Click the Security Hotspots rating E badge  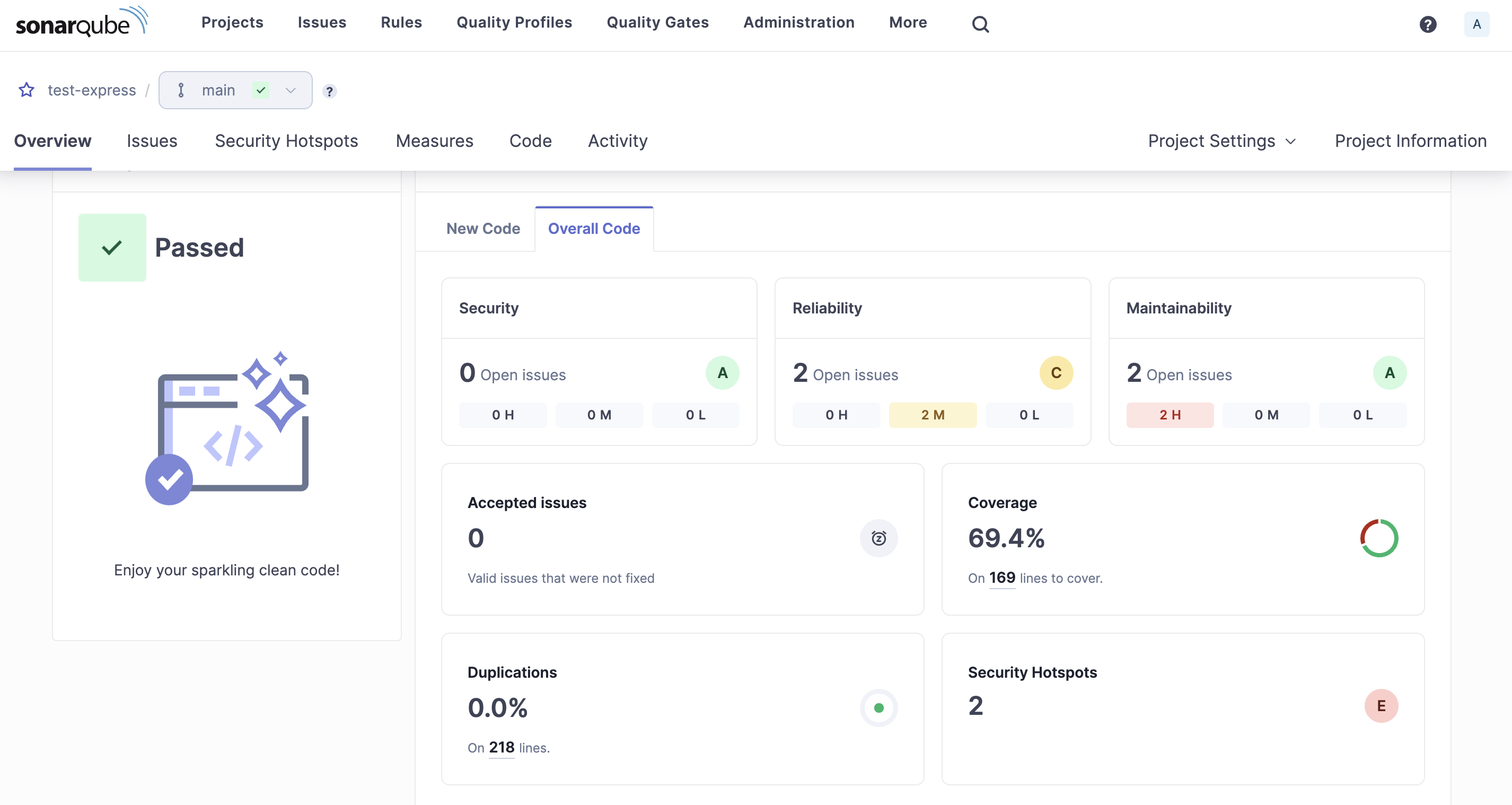pyautogui.click(x=1381, y=706)
